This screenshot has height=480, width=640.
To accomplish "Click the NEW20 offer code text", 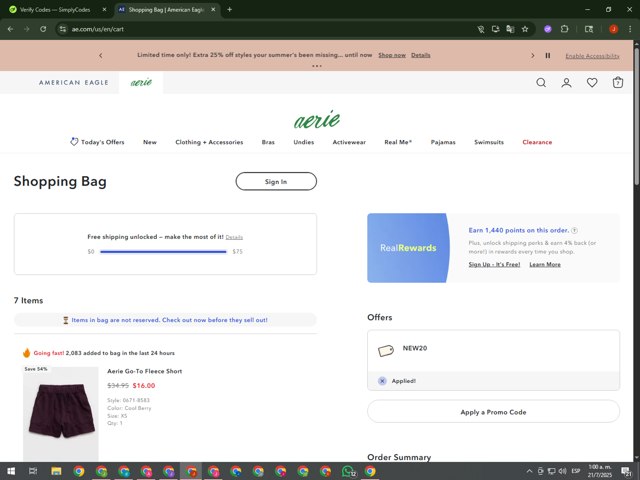I will [415, 348].
